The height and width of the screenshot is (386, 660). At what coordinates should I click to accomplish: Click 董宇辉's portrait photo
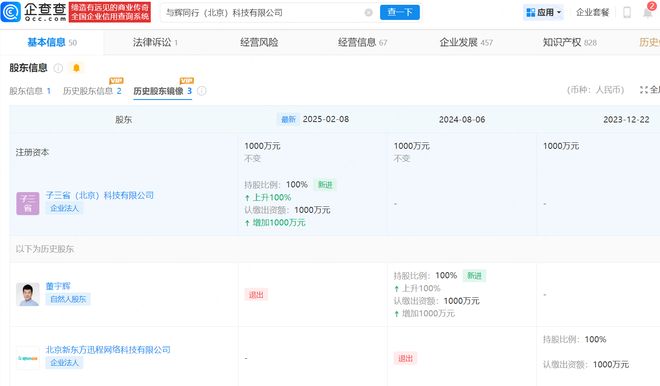coord(28,294)
